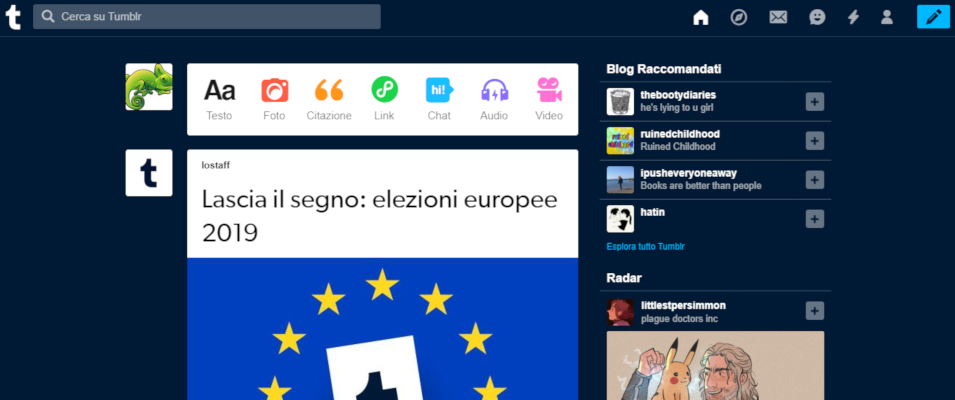Image resolution: width=955 pixels, height=400 pixels.
Task: Open thebootydiaries blog name
Action: click(678, 95)
